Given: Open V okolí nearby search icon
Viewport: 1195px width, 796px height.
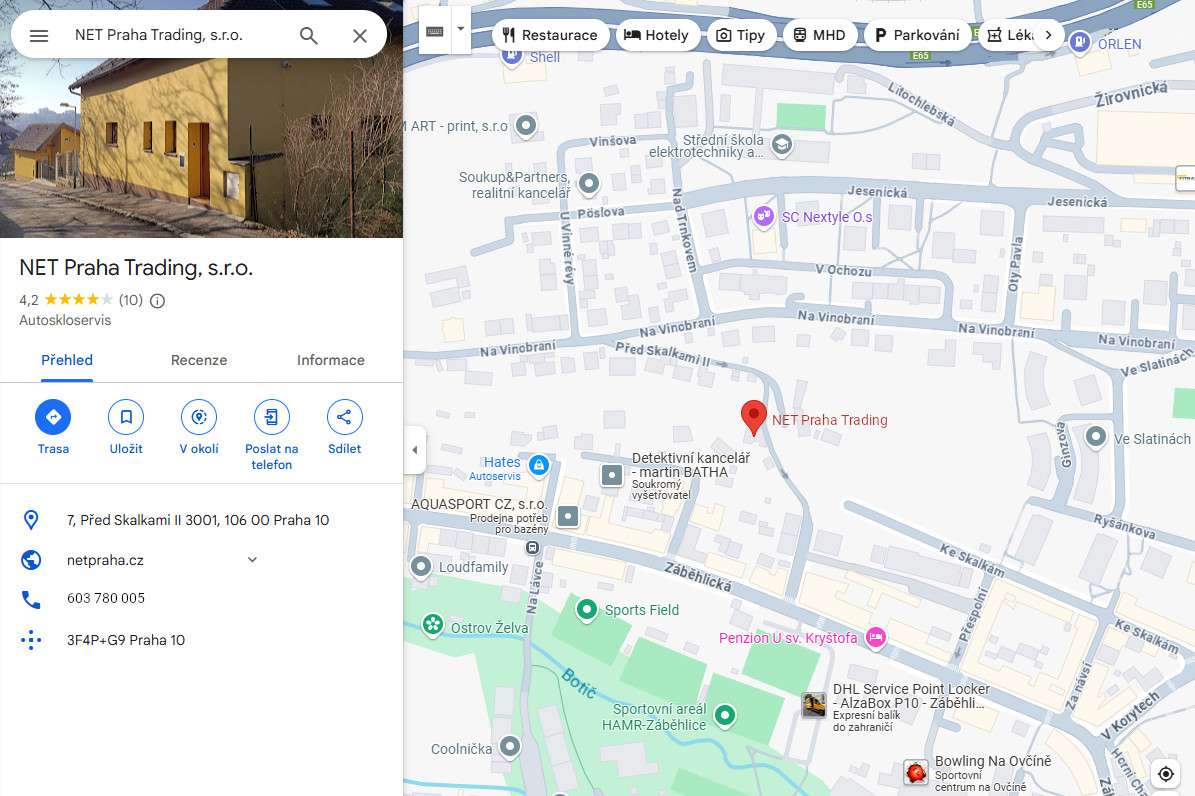Looking at the screenshot, I should click(199, 417).
